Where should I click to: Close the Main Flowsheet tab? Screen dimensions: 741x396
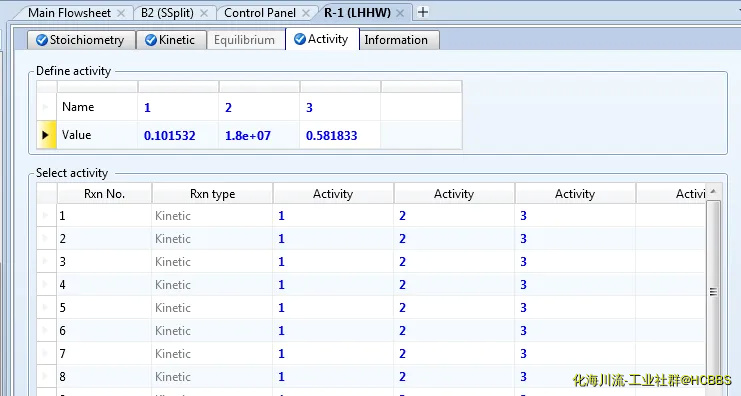coord(121,13)
